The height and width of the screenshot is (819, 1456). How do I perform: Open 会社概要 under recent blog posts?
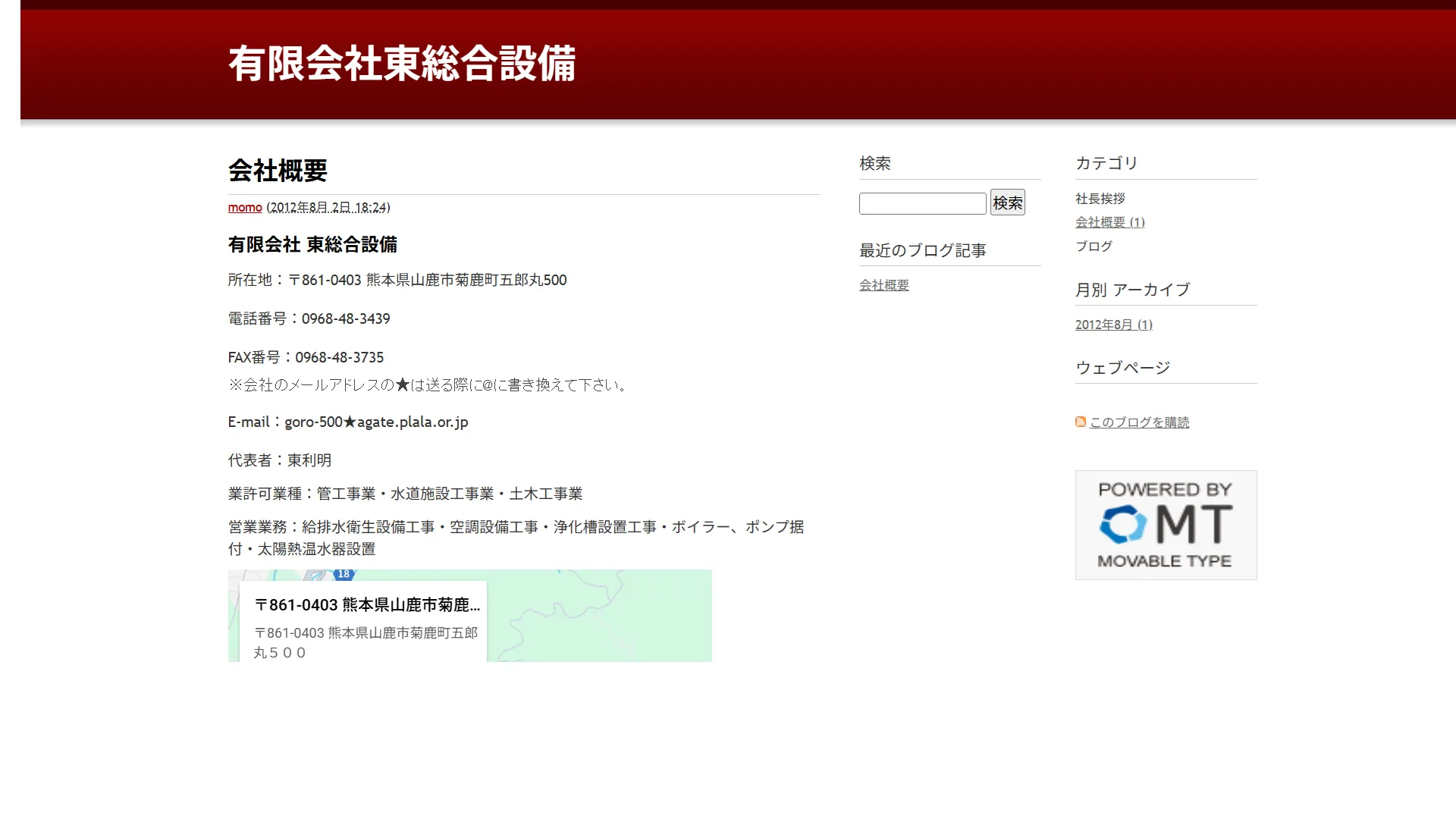pos(883,285)
